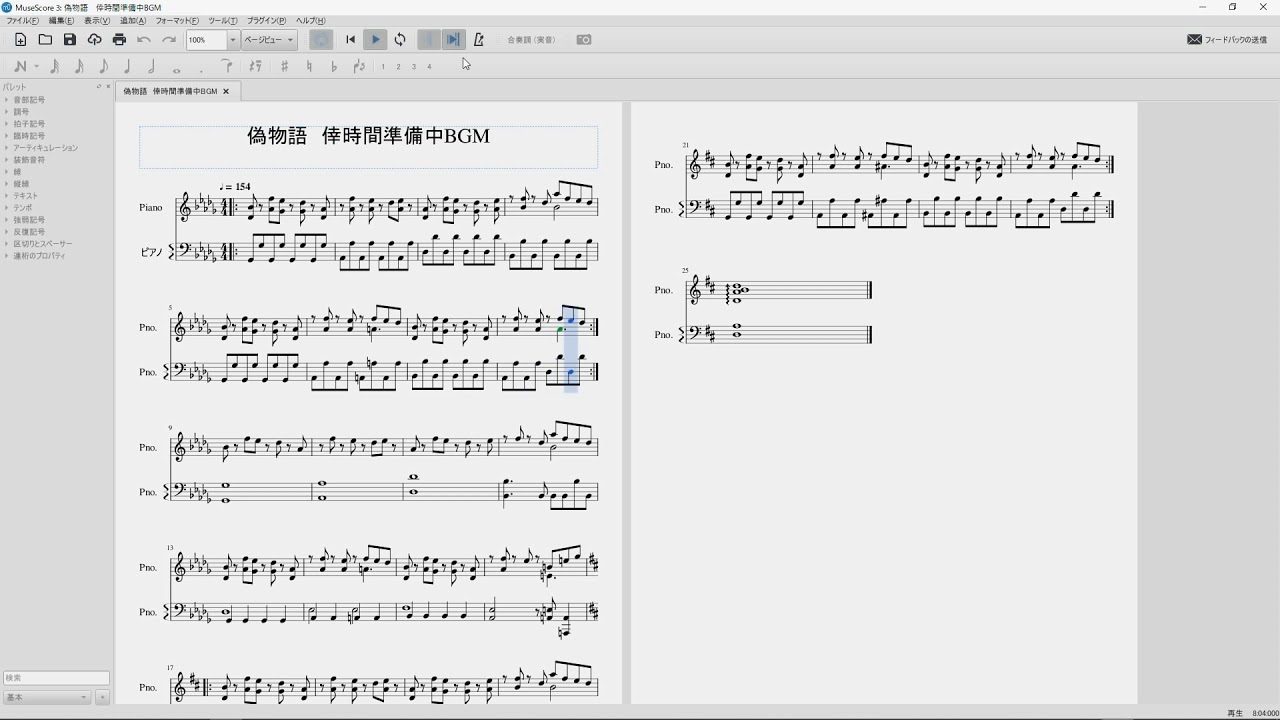Viewport: 1280px width, 720px height.
Task: Open ページビュー view mode dropdown
Action: pos(269,40)
